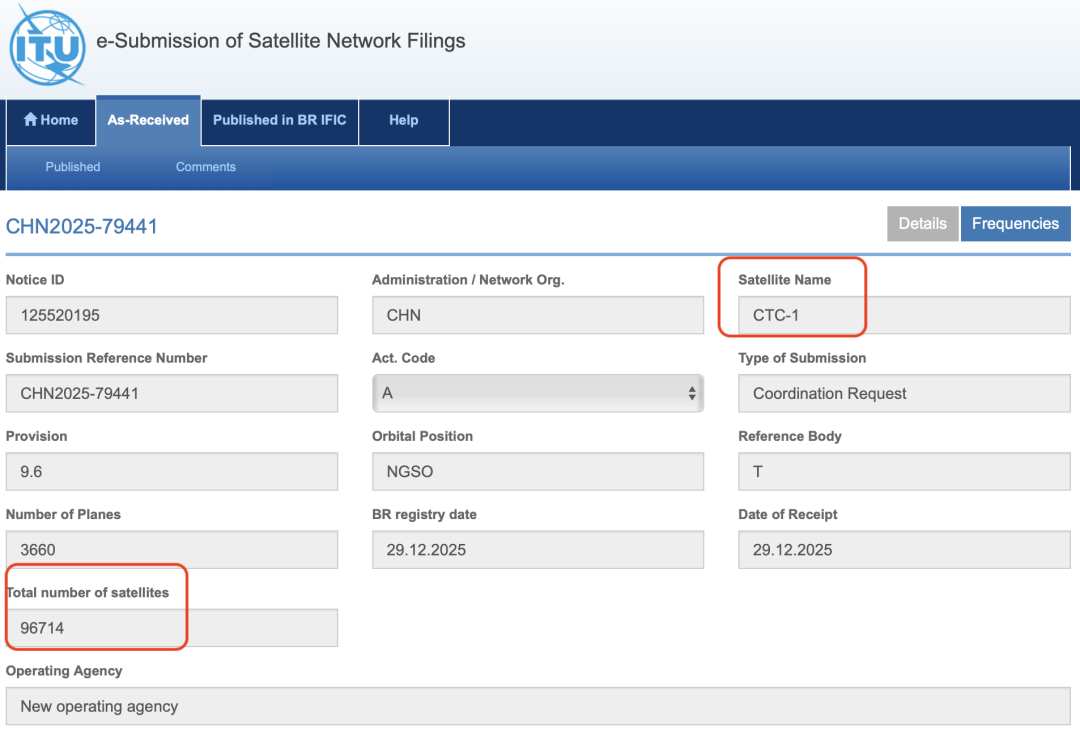Click the Type of Submission field
Viewport: 1080px width, 731px height.
pos(903,393)
